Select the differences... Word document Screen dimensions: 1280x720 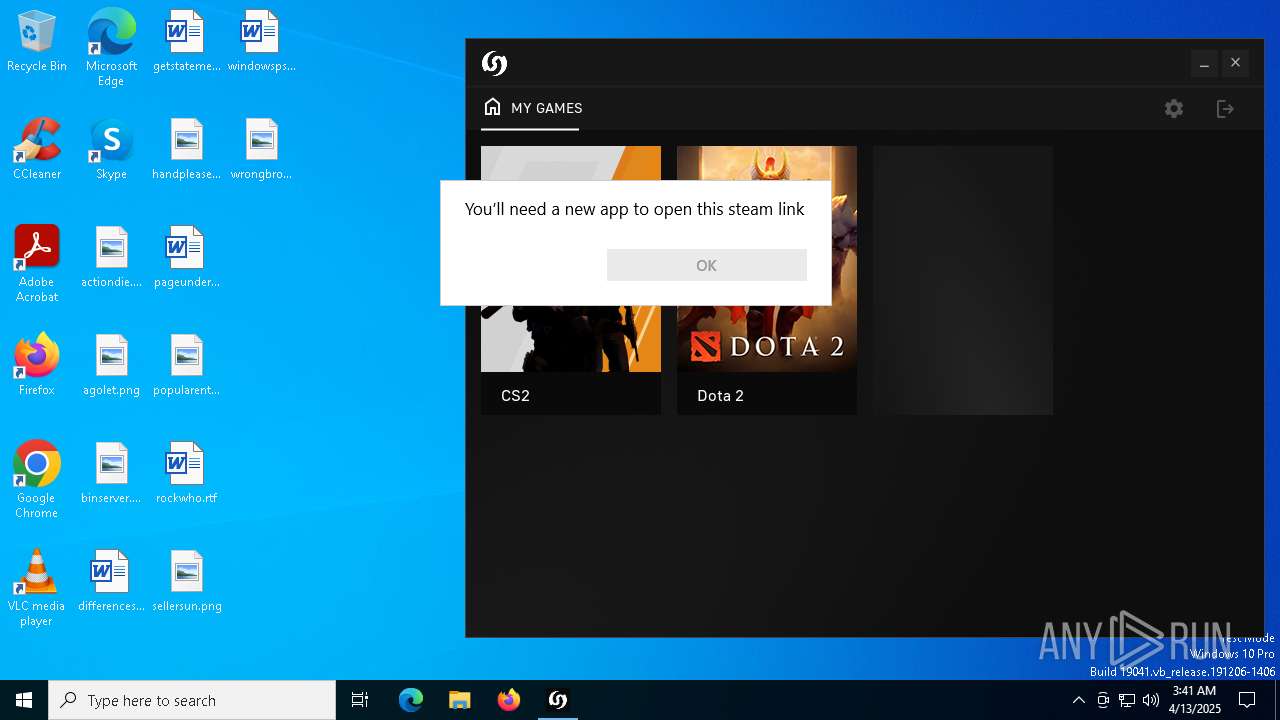click(x=111, y=582)
